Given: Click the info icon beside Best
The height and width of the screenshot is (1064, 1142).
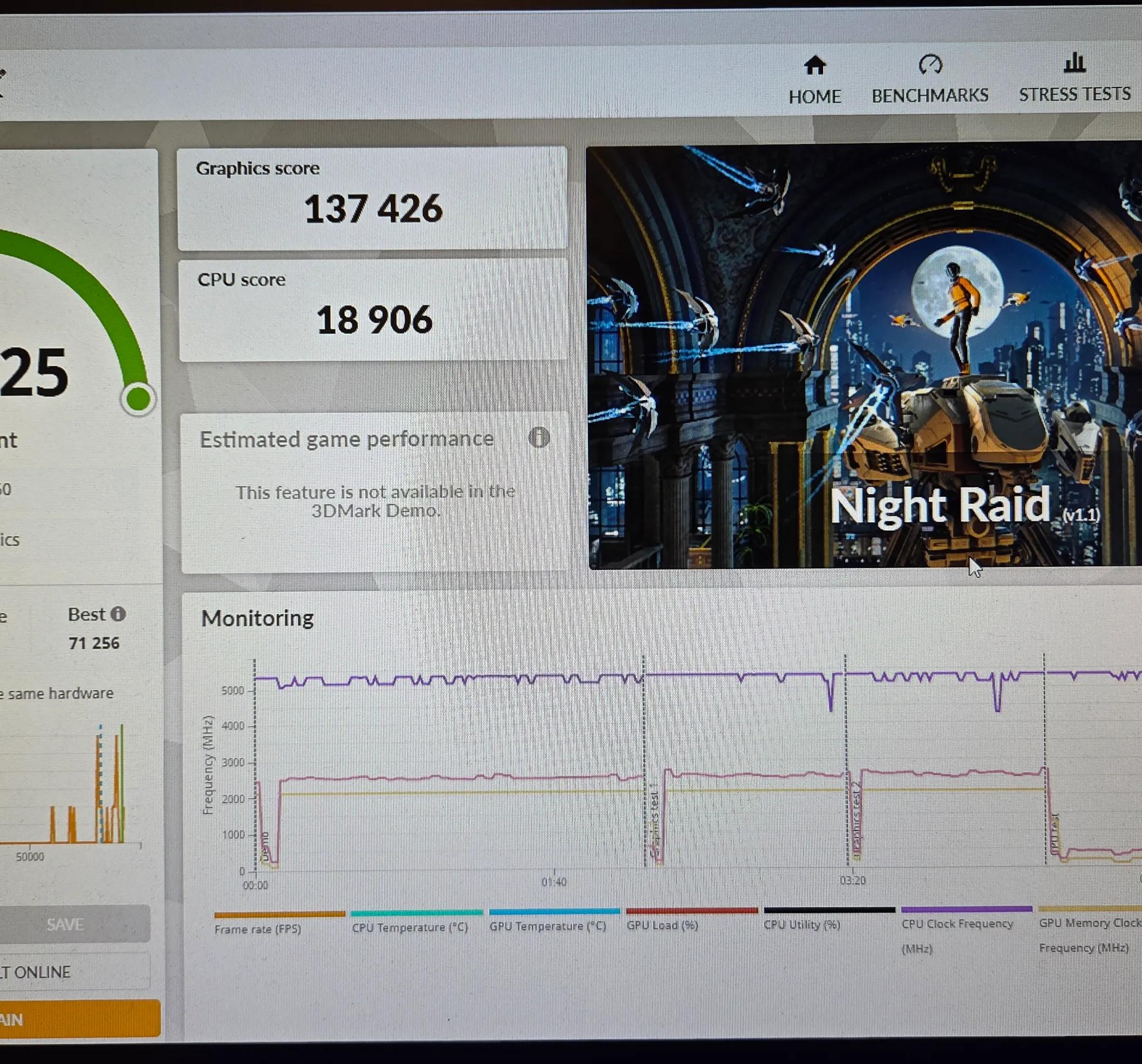Looking at the screenshot, I should (118, 614).
